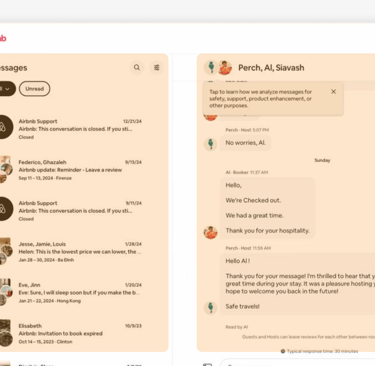
Task: Click Al's avatar beside hospitality message
Action: 210,232
